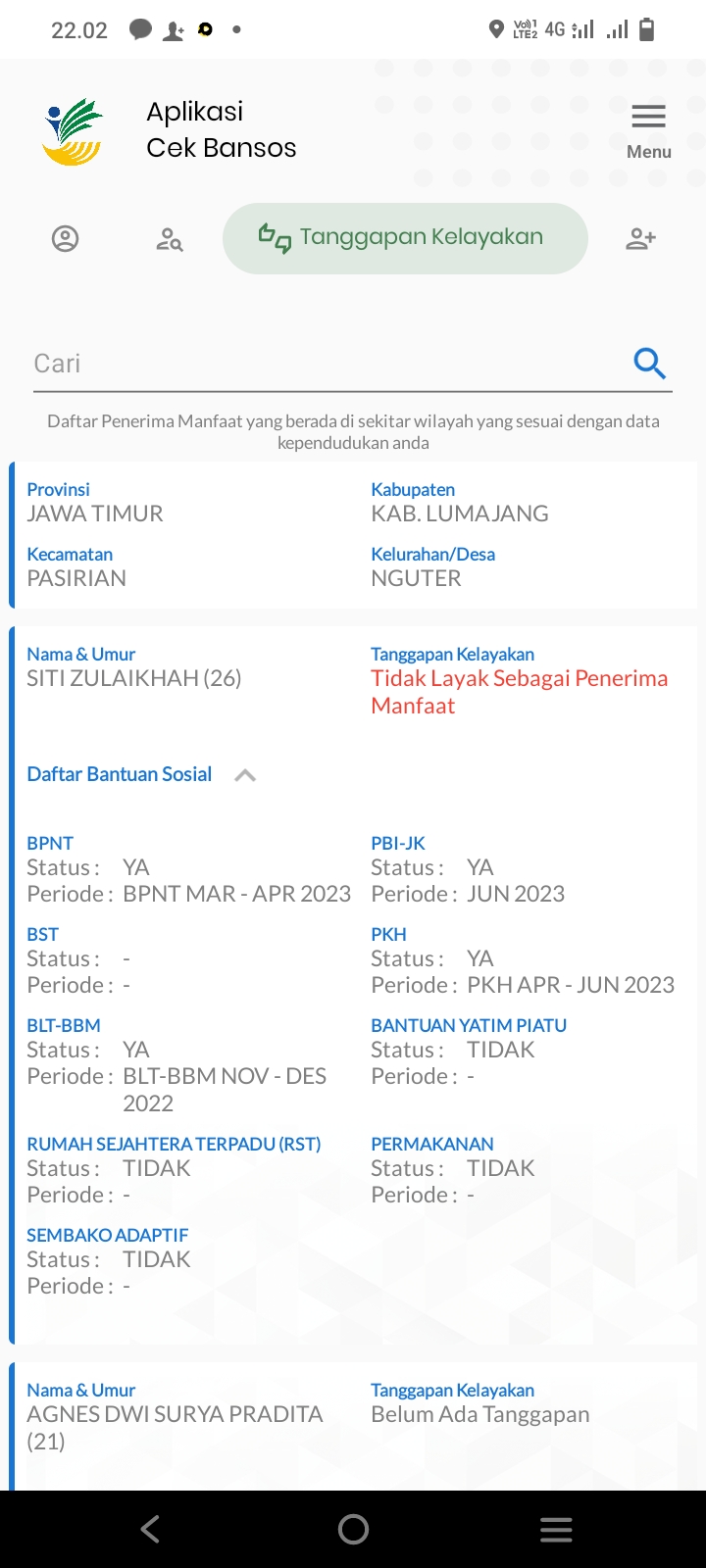Image resolution: width=706 pixels, height=1568 pixels.
Task: Tap the Tidak Layak Sebagai Penerima Manfaat response
Action: click(x=520, y=692)
